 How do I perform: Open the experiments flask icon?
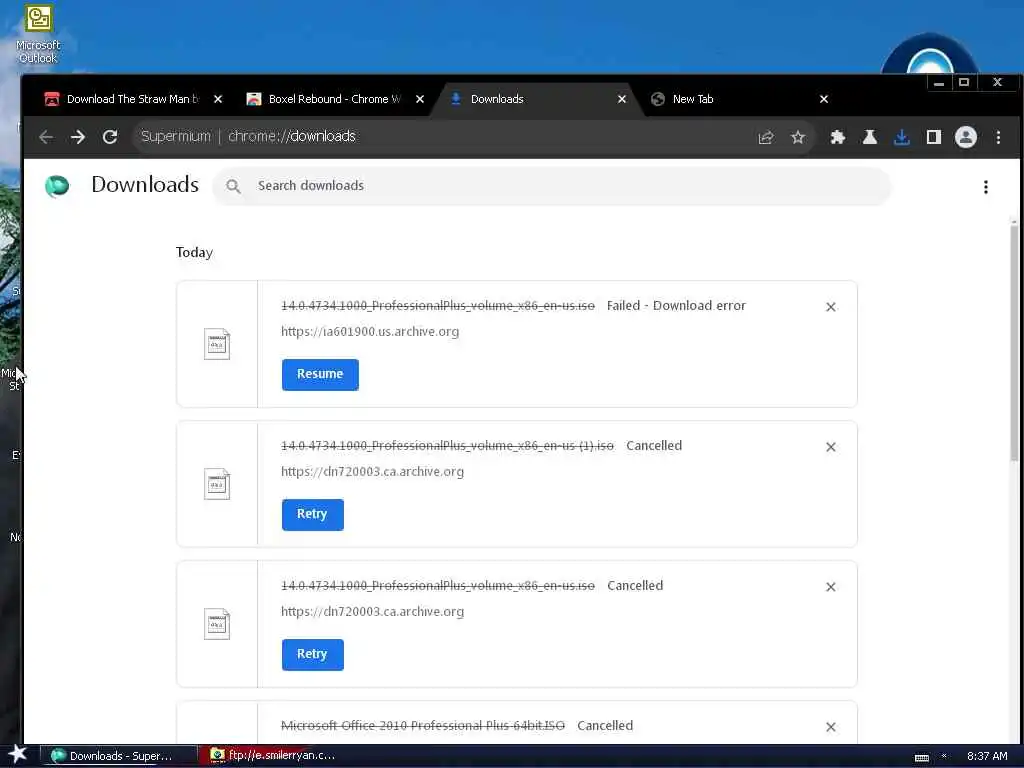[x=869, y=137]
